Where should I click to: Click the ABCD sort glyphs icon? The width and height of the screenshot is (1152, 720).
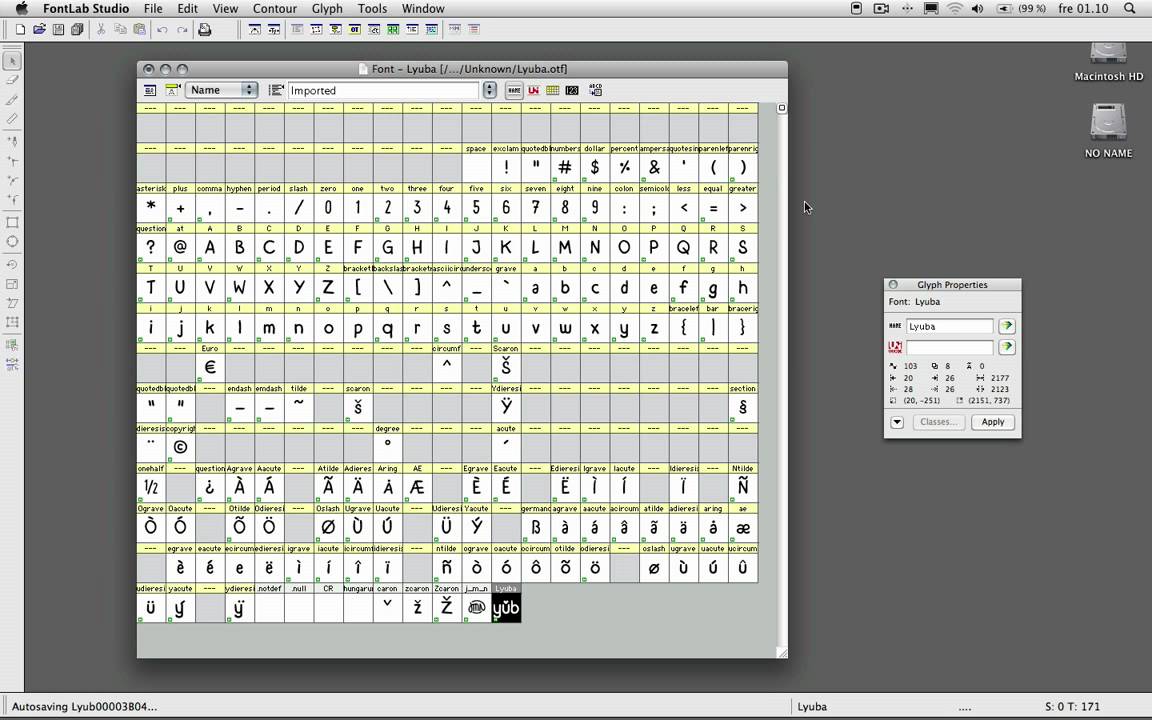click(x=595, y=90)
